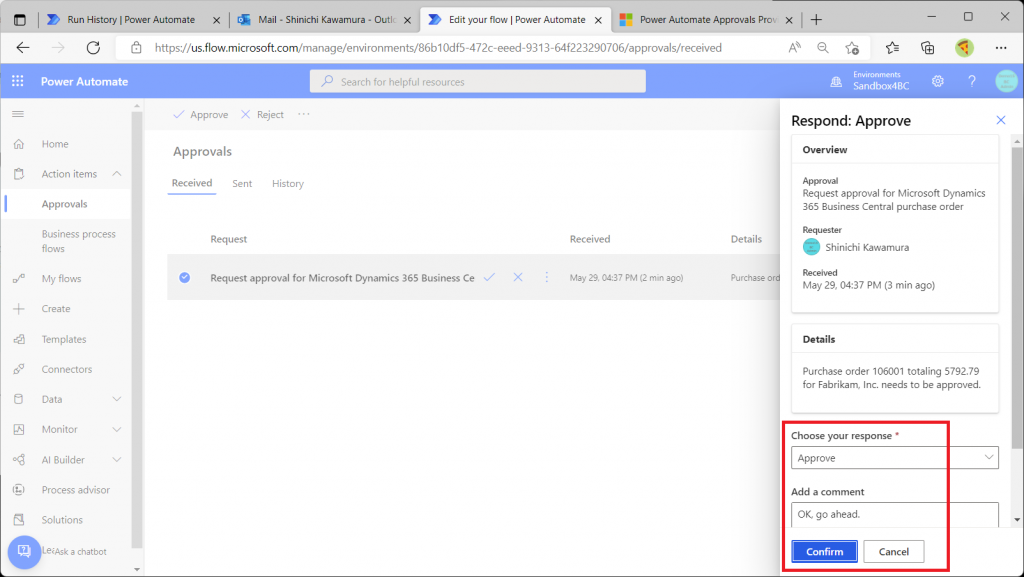Click the Details column header

click(x=746, y=239)
